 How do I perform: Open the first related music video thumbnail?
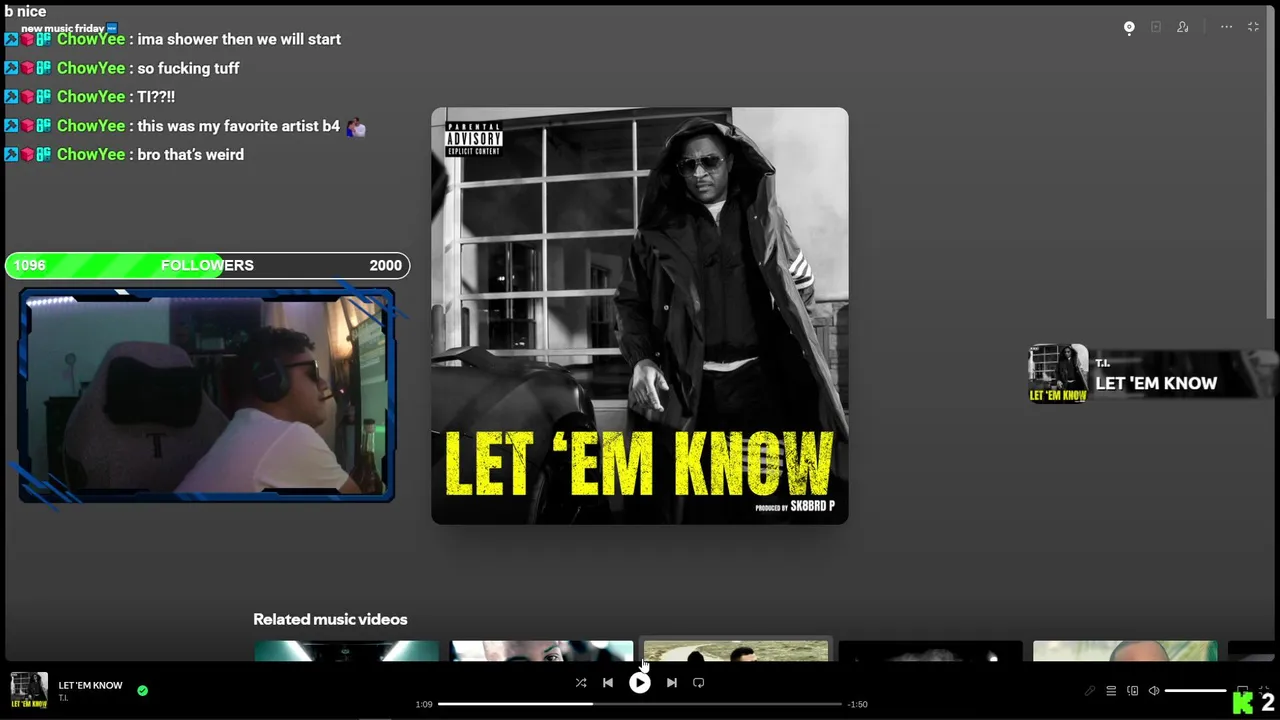pos(346,651)
